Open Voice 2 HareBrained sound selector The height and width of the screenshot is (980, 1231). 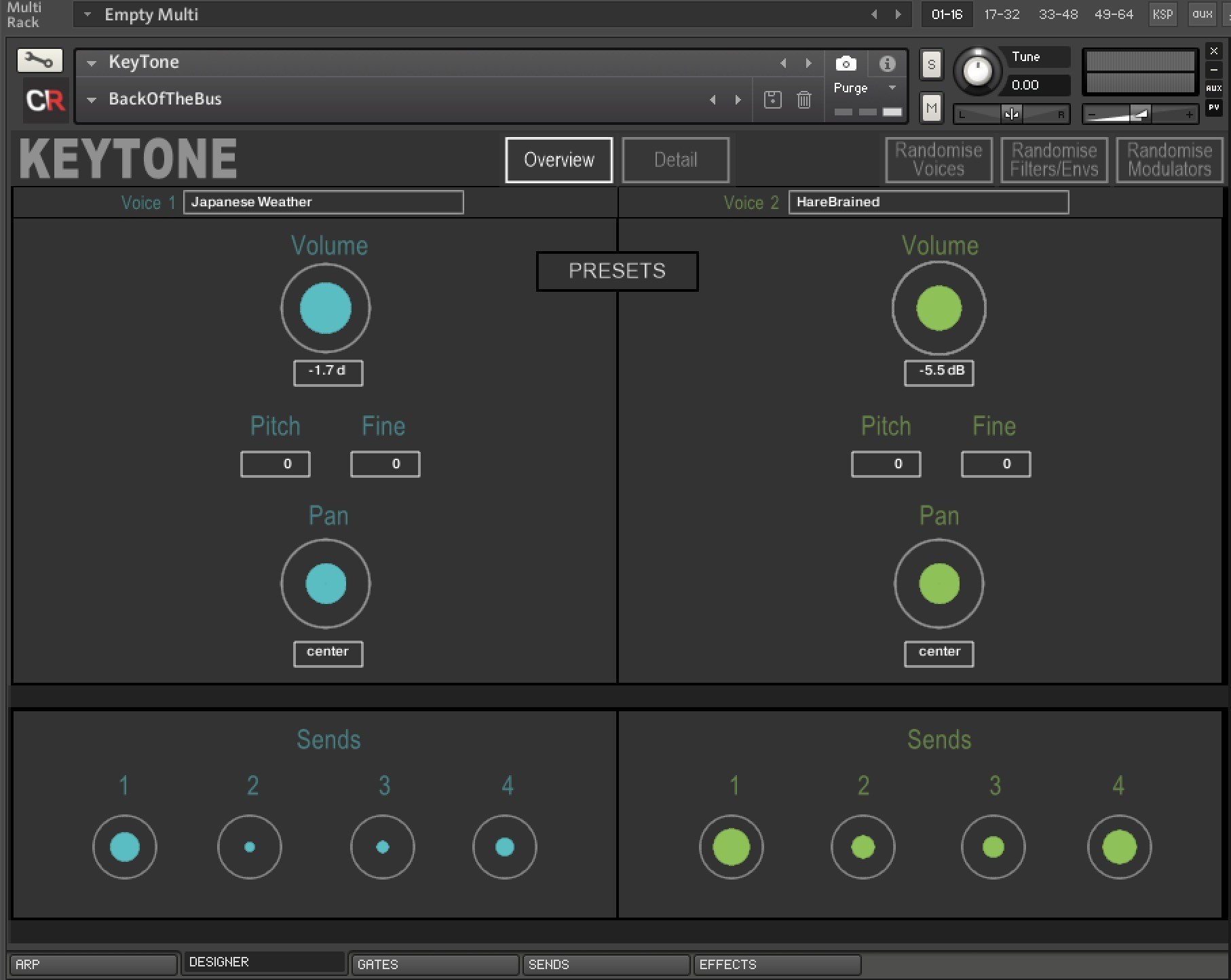(928, 202)
